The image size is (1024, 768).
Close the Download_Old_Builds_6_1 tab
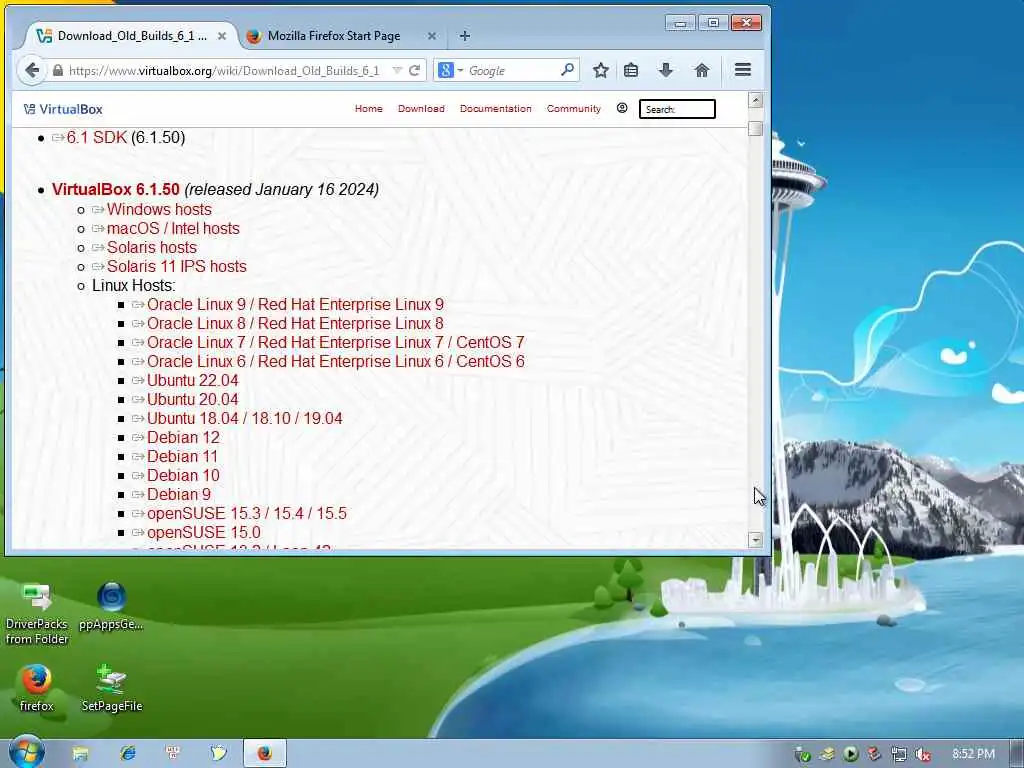point(222,36)
